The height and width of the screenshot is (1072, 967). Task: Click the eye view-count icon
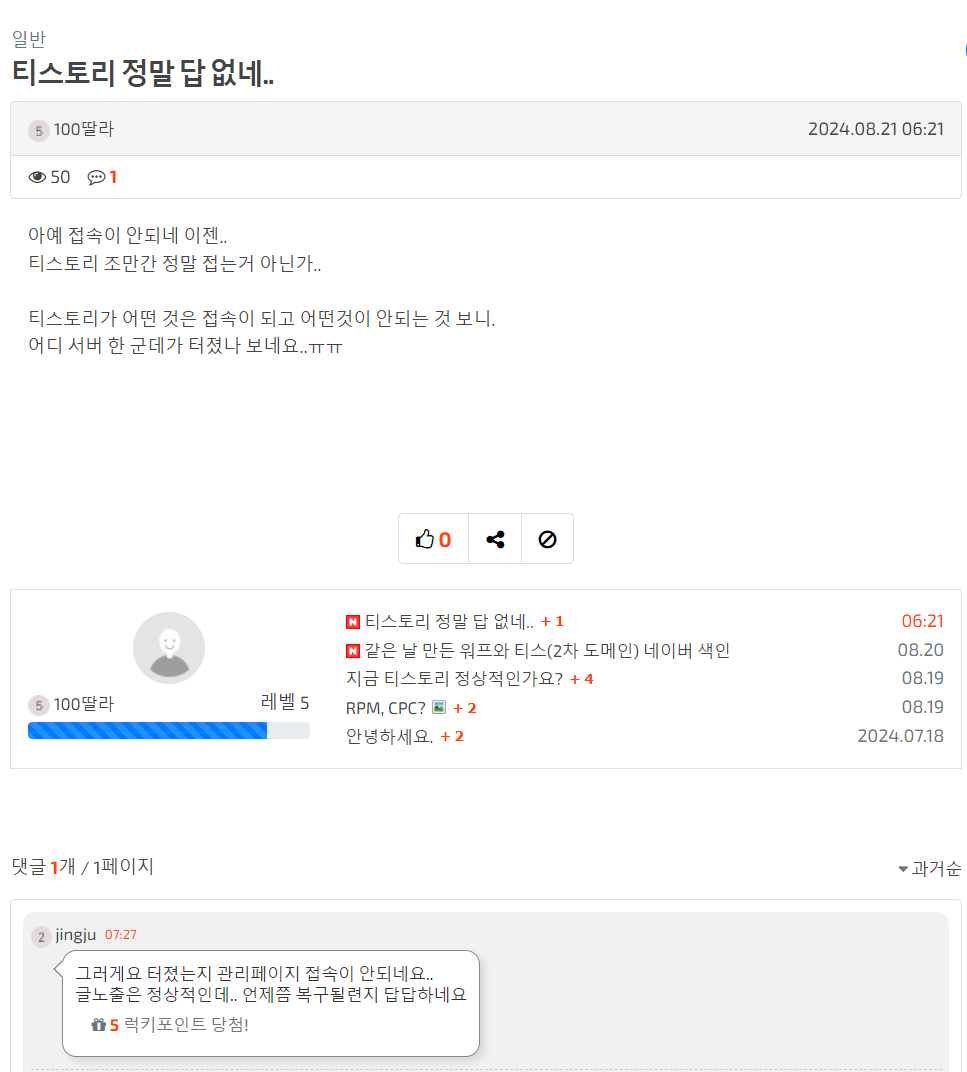[x=37, y=177]
